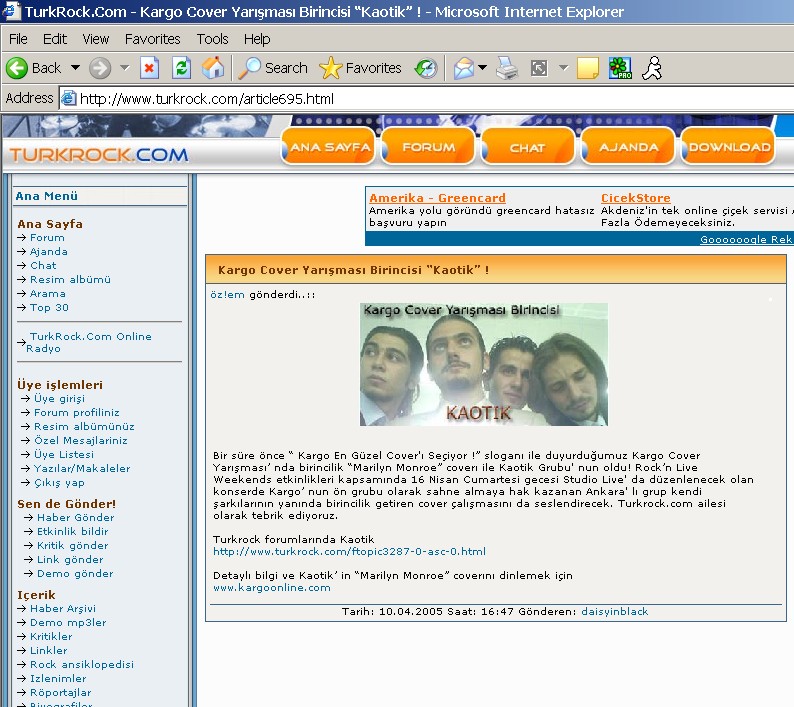
Task: Open Haber Arşivi link
Action: (63, 608)
